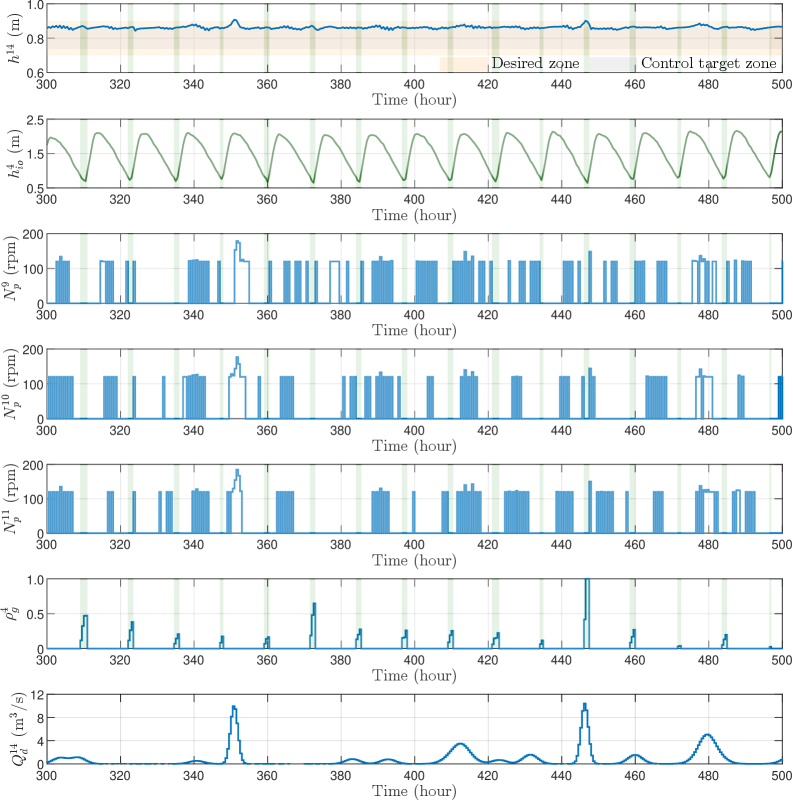Click the N_p 9 (rpm) y-axis label

pos(11,268)
